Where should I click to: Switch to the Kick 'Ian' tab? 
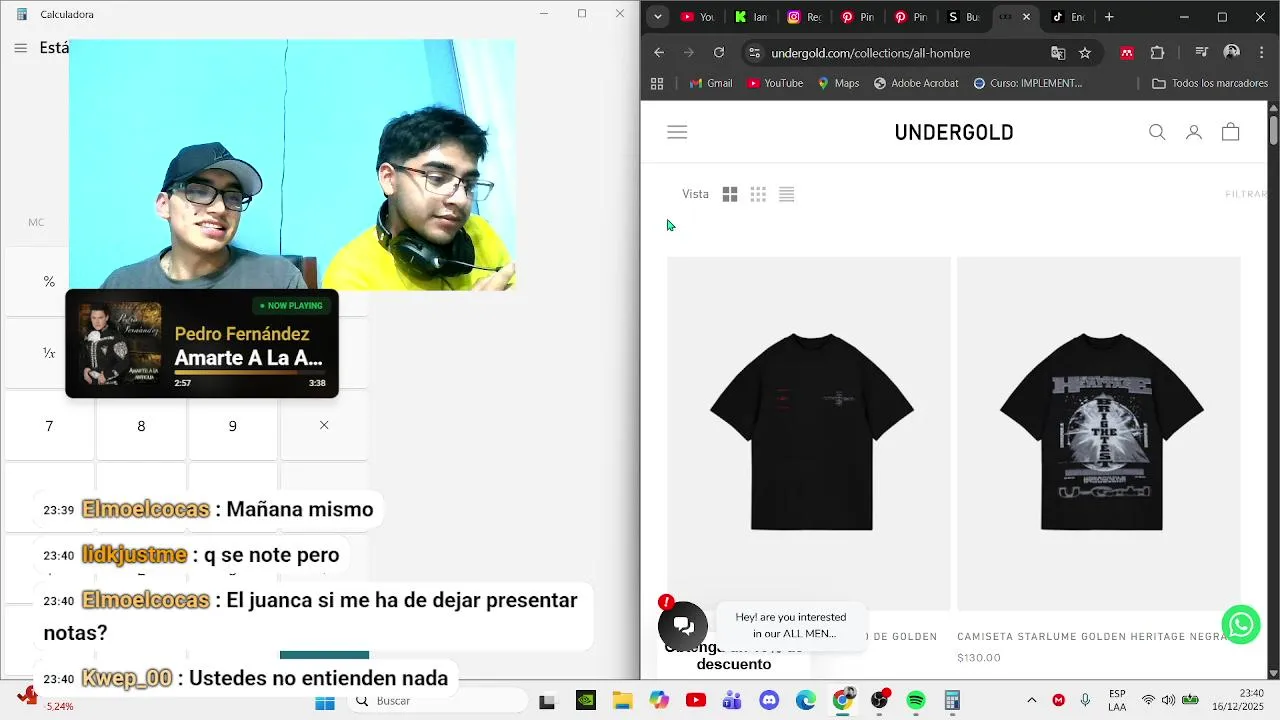coord(751,17)
